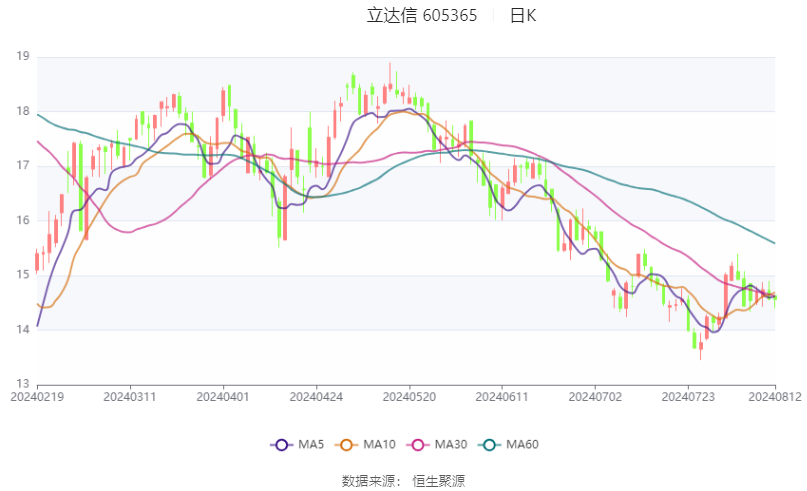Select the 20240219 x-axis date label
This screenshot has height=491, width=807.
[37, 397]
